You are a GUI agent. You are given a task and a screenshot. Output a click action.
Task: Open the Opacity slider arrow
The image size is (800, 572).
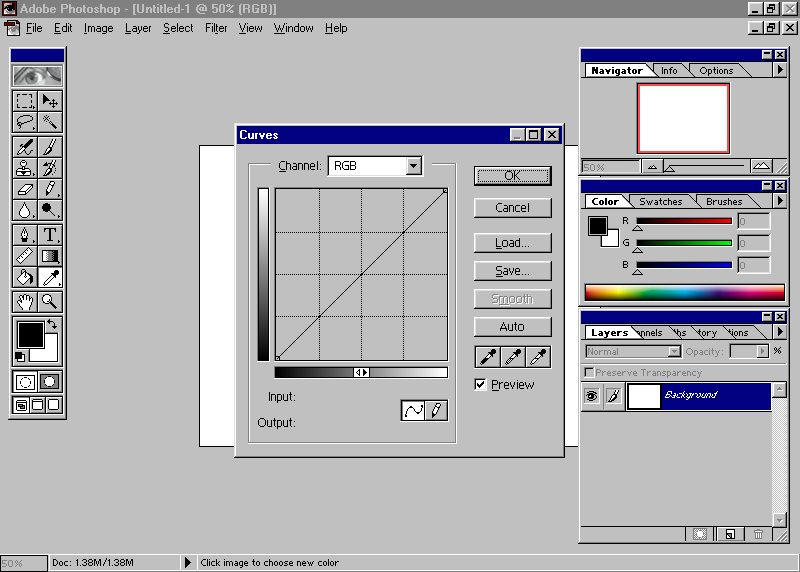763,351
